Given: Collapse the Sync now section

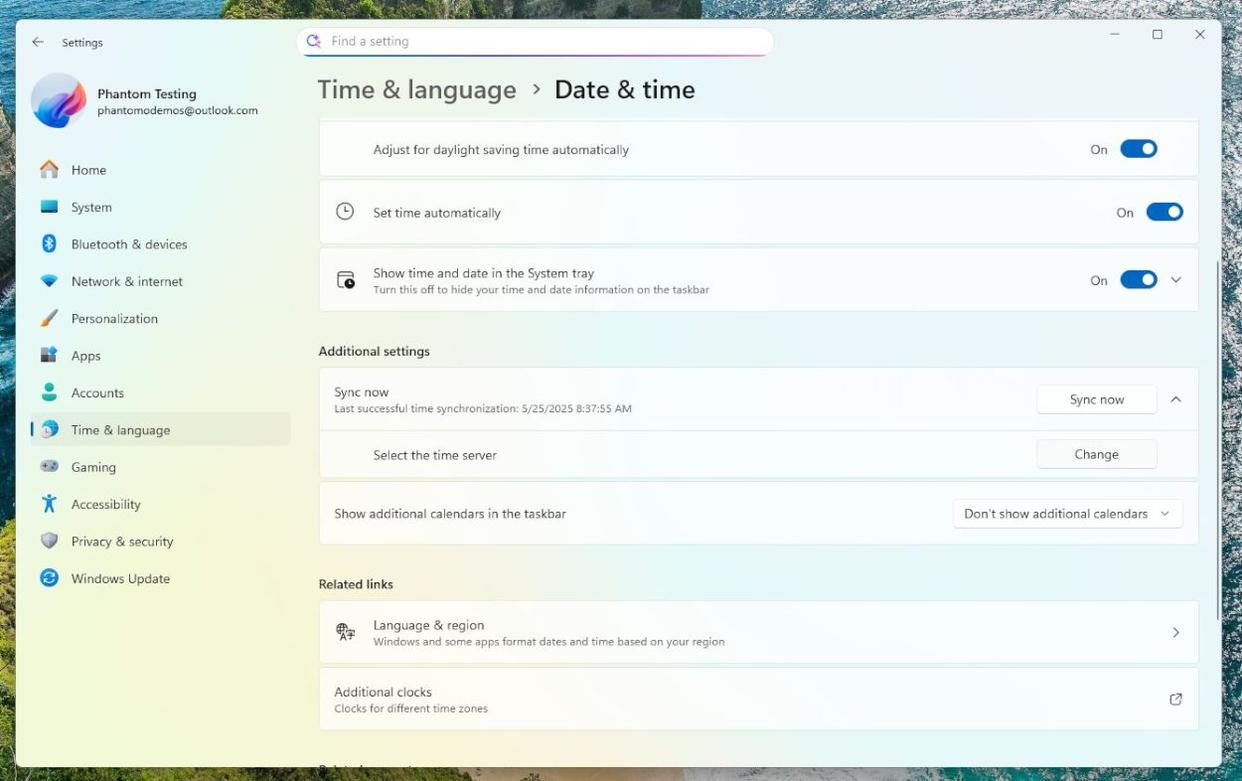Looking at the screenshot, I should pyautogui.click(x=1176, y=399).
